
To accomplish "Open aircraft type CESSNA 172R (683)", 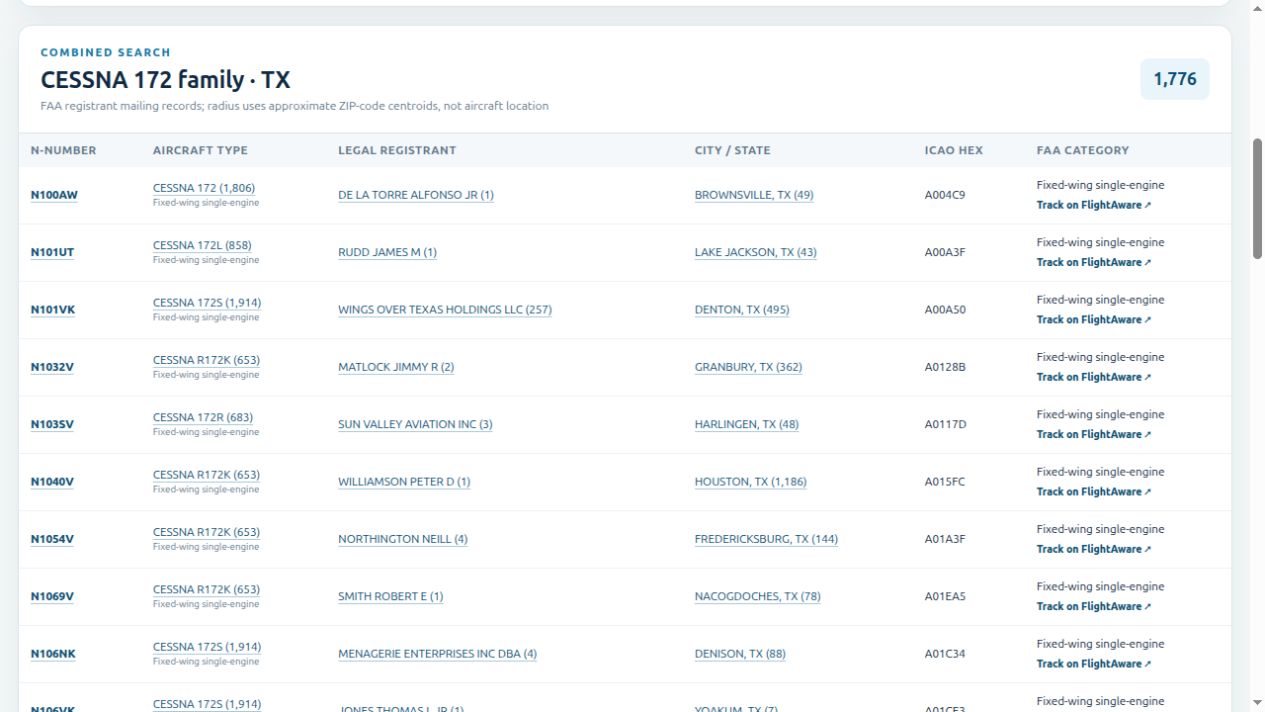I will [203, 417].
